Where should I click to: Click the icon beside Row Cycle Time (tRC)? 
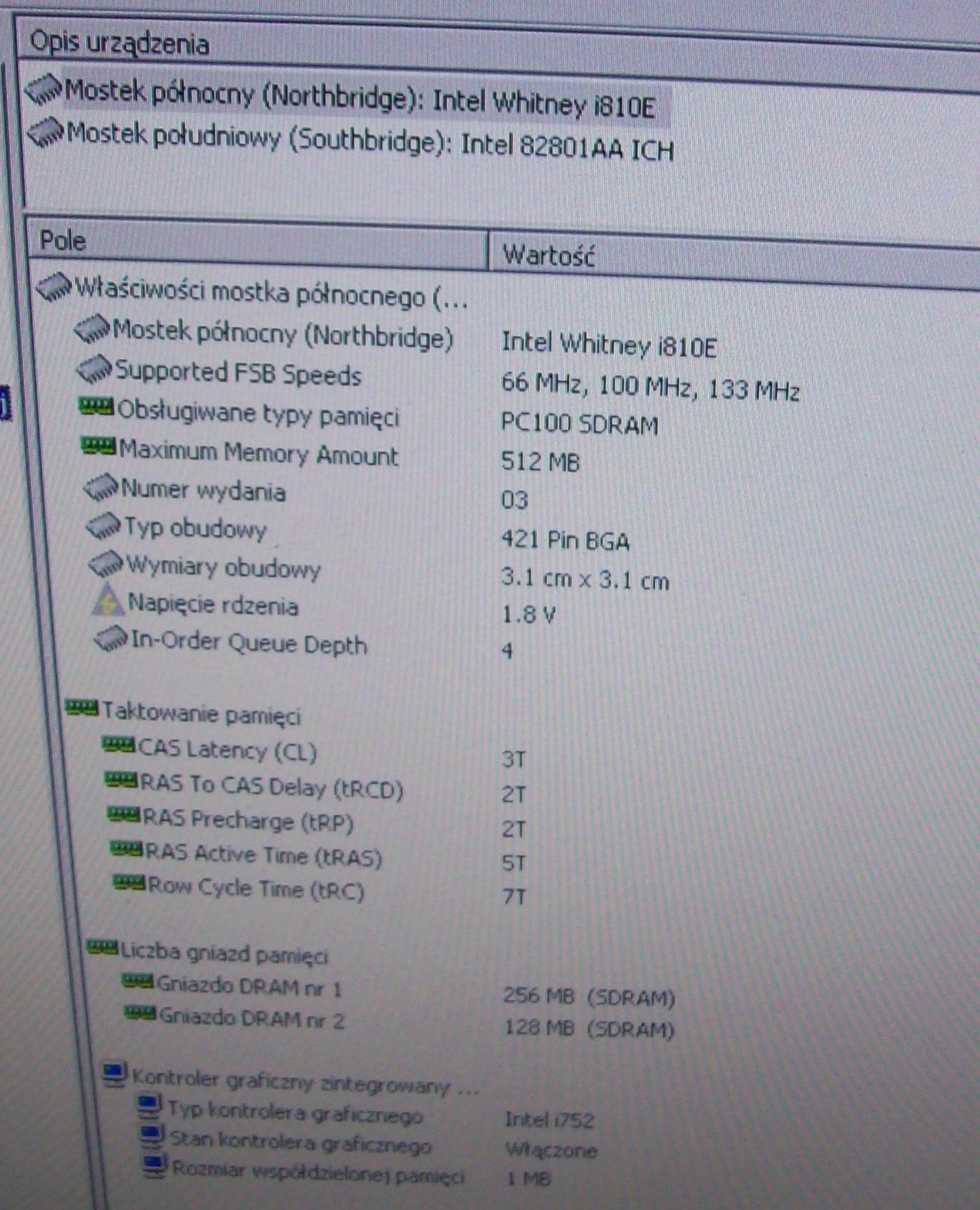(x=130, y=882)
